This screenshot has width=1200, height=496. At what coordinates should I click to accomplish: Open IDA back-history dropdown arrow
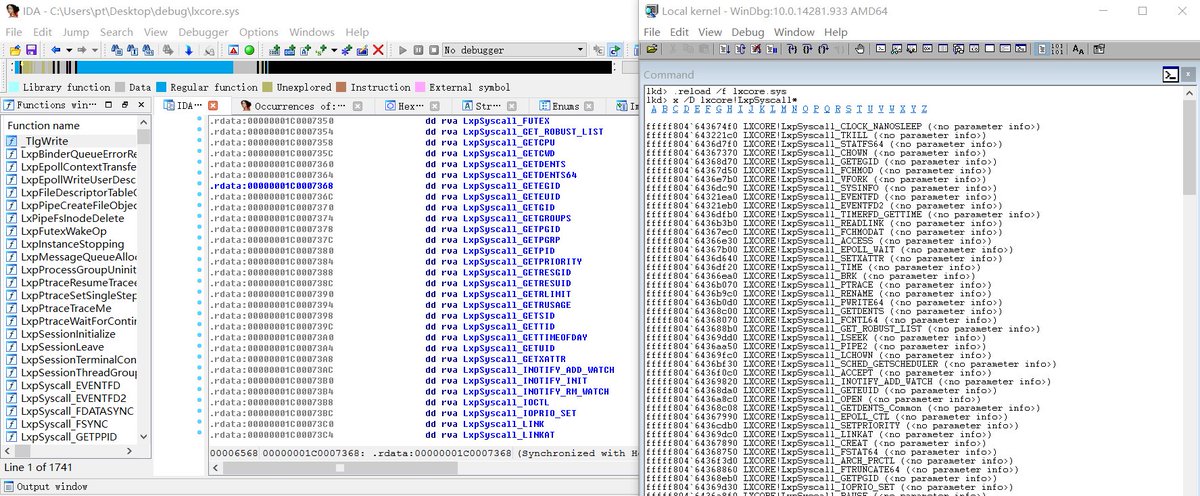(x=69, y=50)
